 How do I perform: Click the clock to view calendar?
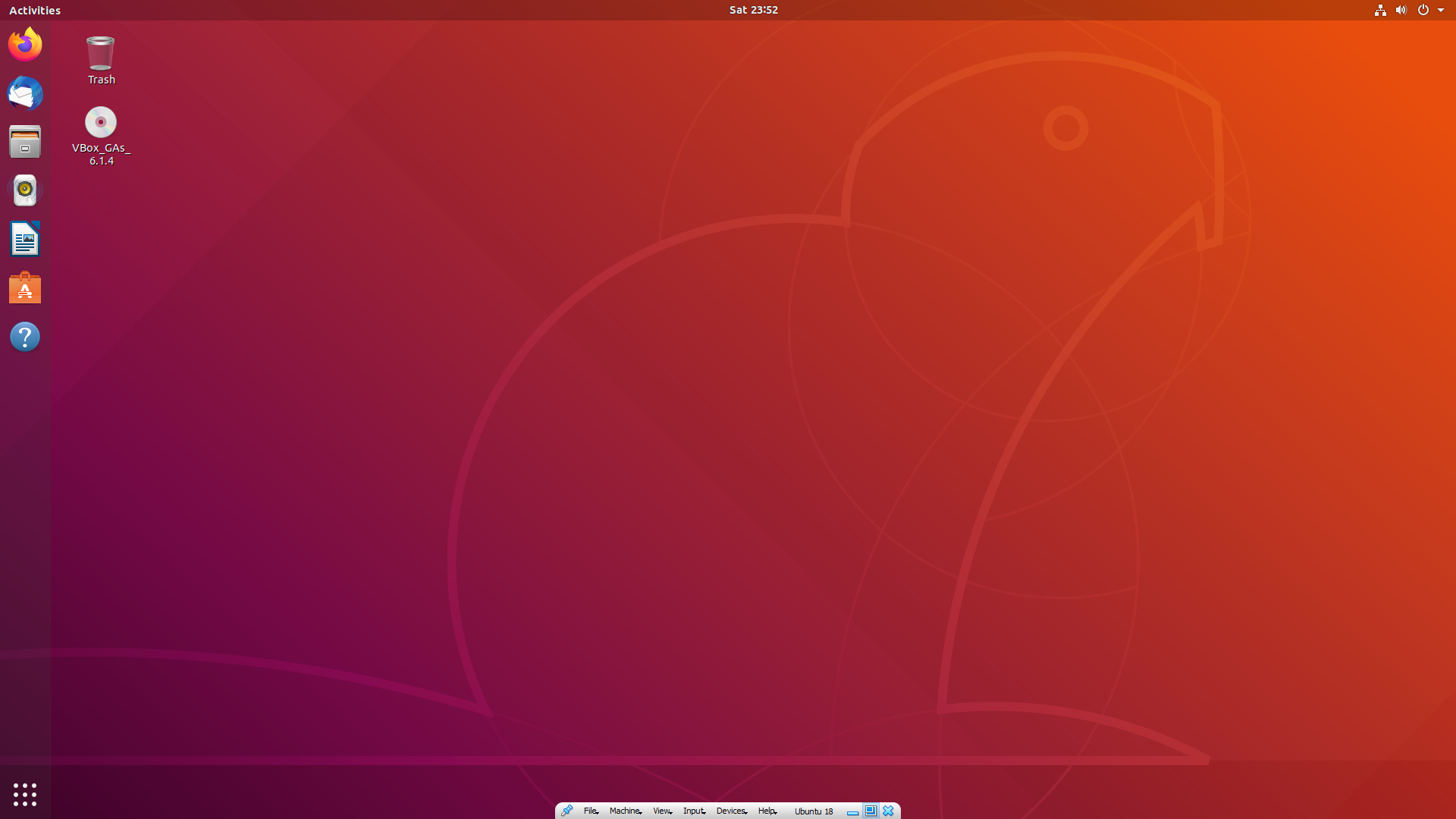(753, 9)
